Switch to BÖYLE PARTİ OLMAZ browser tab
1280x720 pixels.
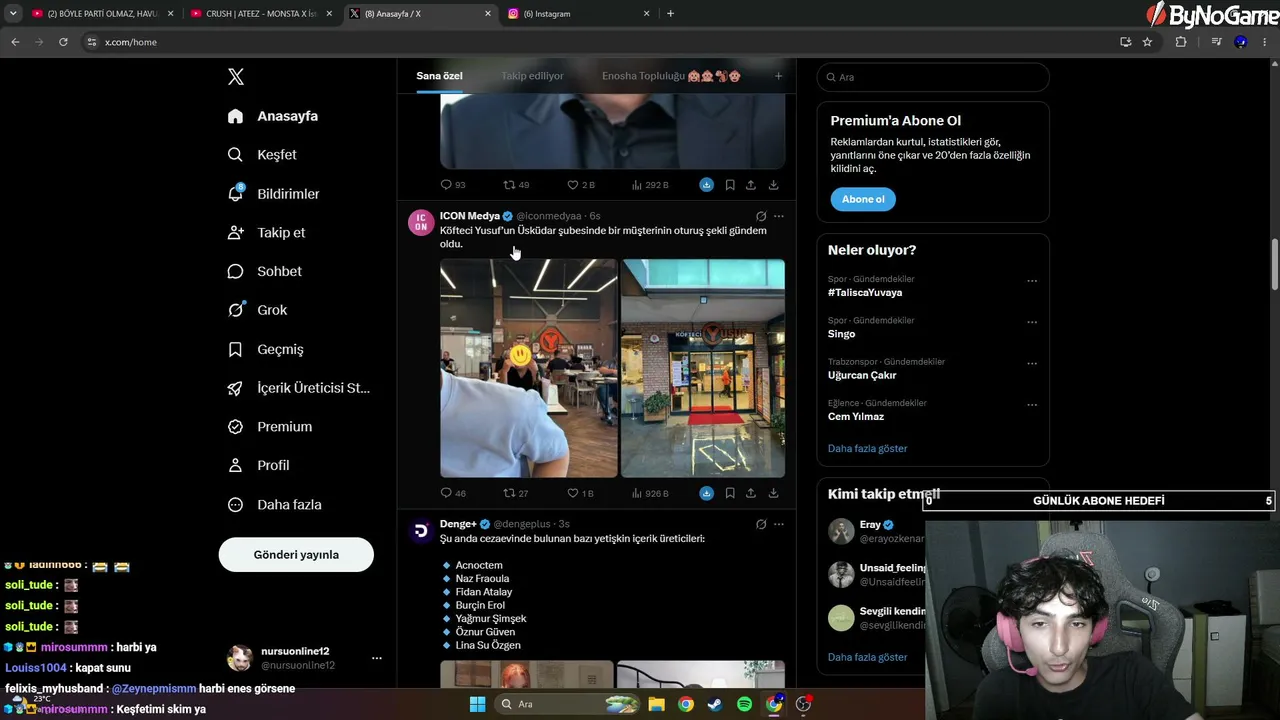coord(101,14)
